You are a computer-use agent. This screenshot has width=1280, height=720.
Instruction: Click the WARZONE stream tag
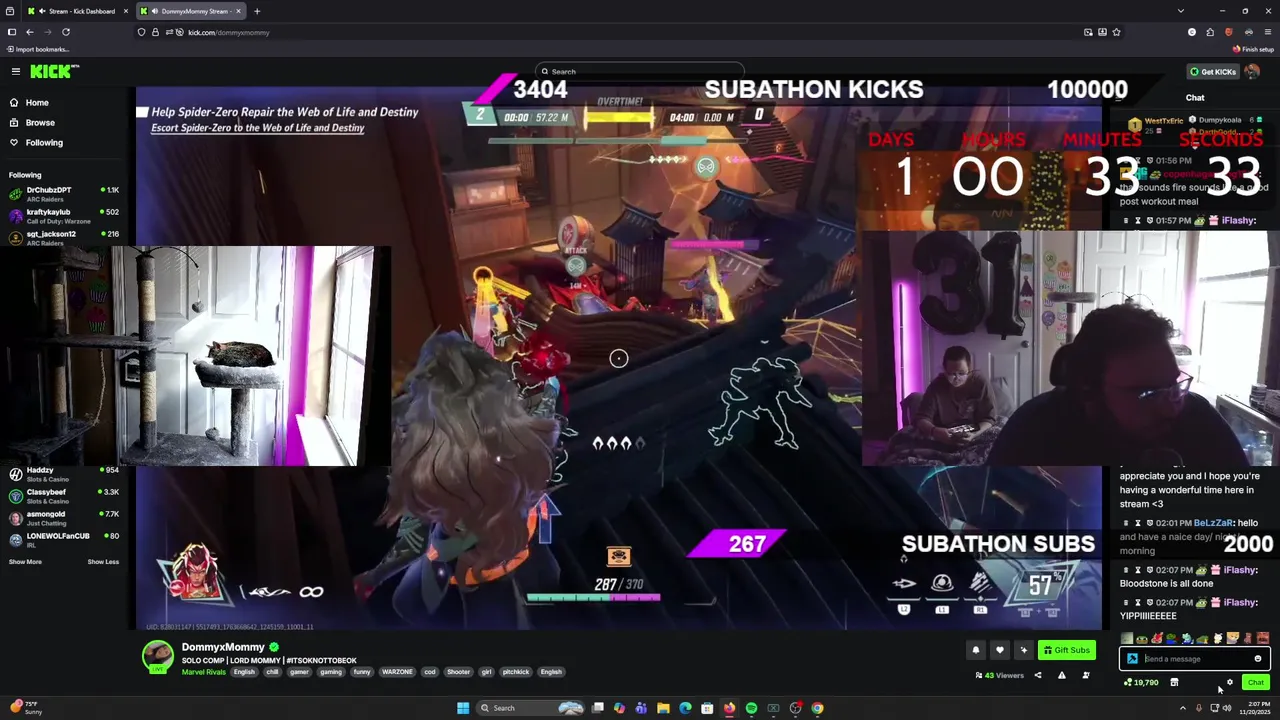point(397,672)
